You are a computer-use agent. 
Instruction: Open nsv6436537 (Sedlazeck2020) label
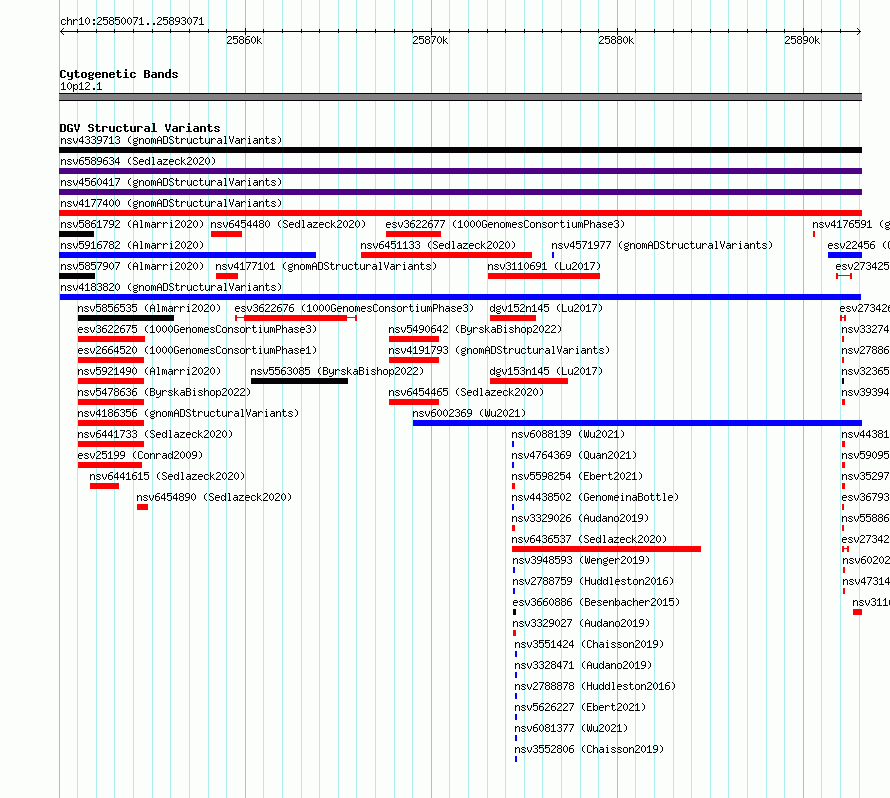coord(589,539)
